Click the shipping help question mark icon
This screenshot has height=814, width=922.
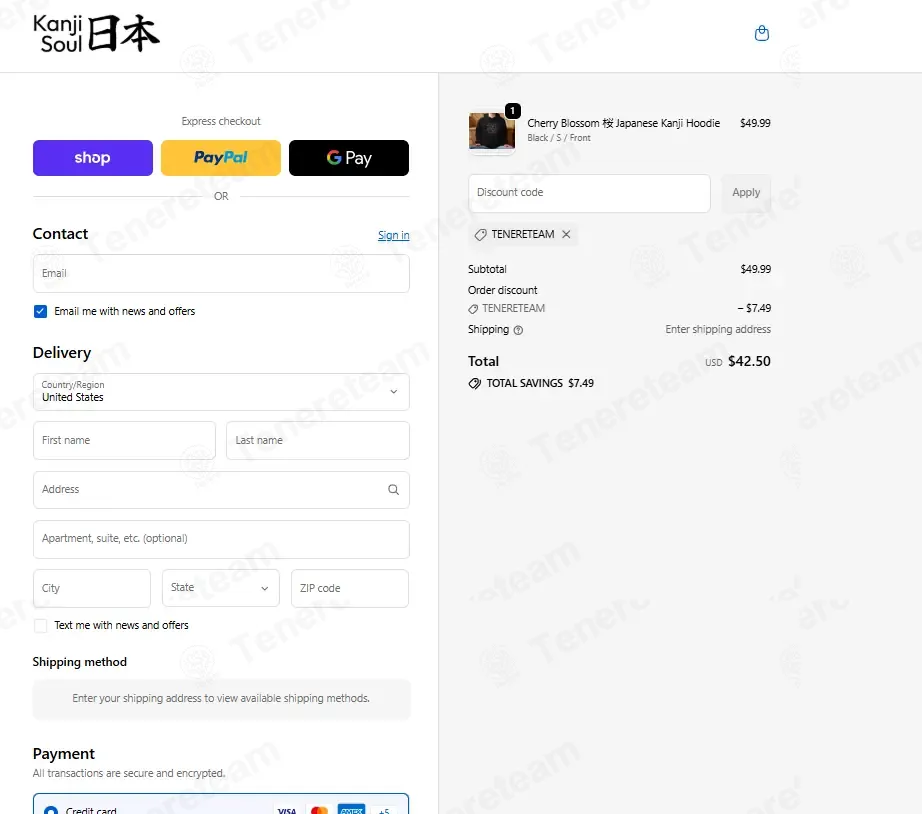[x=518, y=330]
